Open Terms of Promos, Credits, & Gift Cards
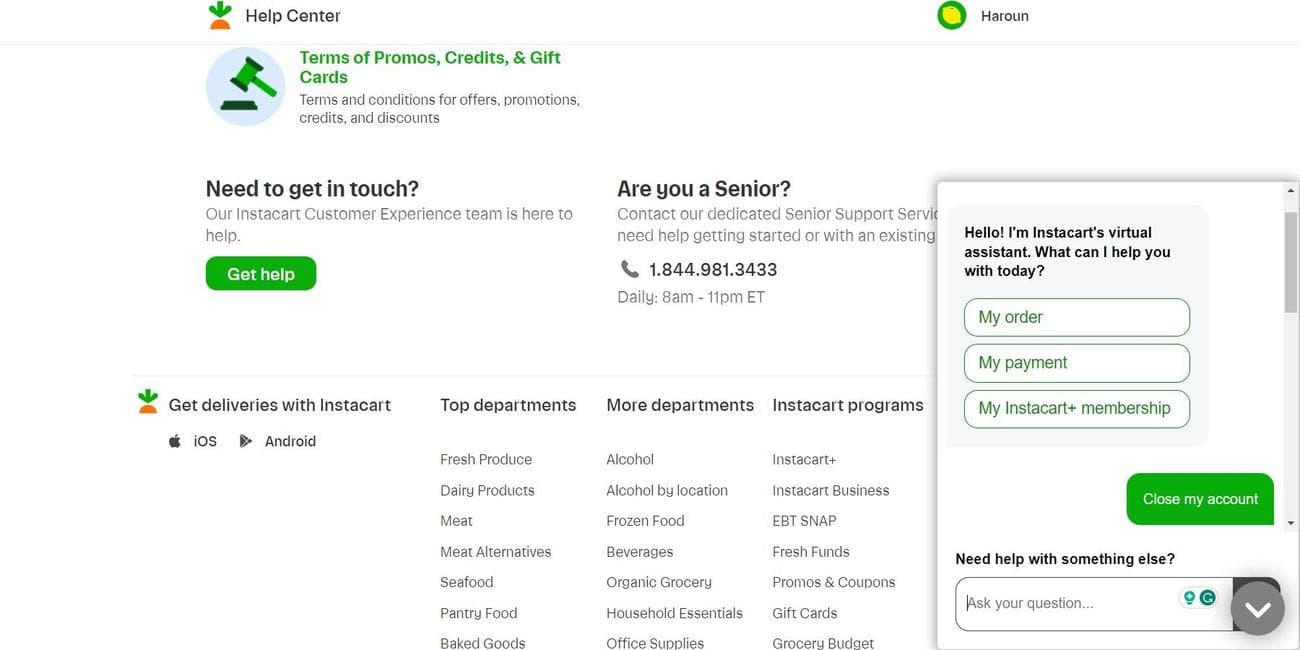The width and height of the screenshot is (1300, 650). point(430,67)
